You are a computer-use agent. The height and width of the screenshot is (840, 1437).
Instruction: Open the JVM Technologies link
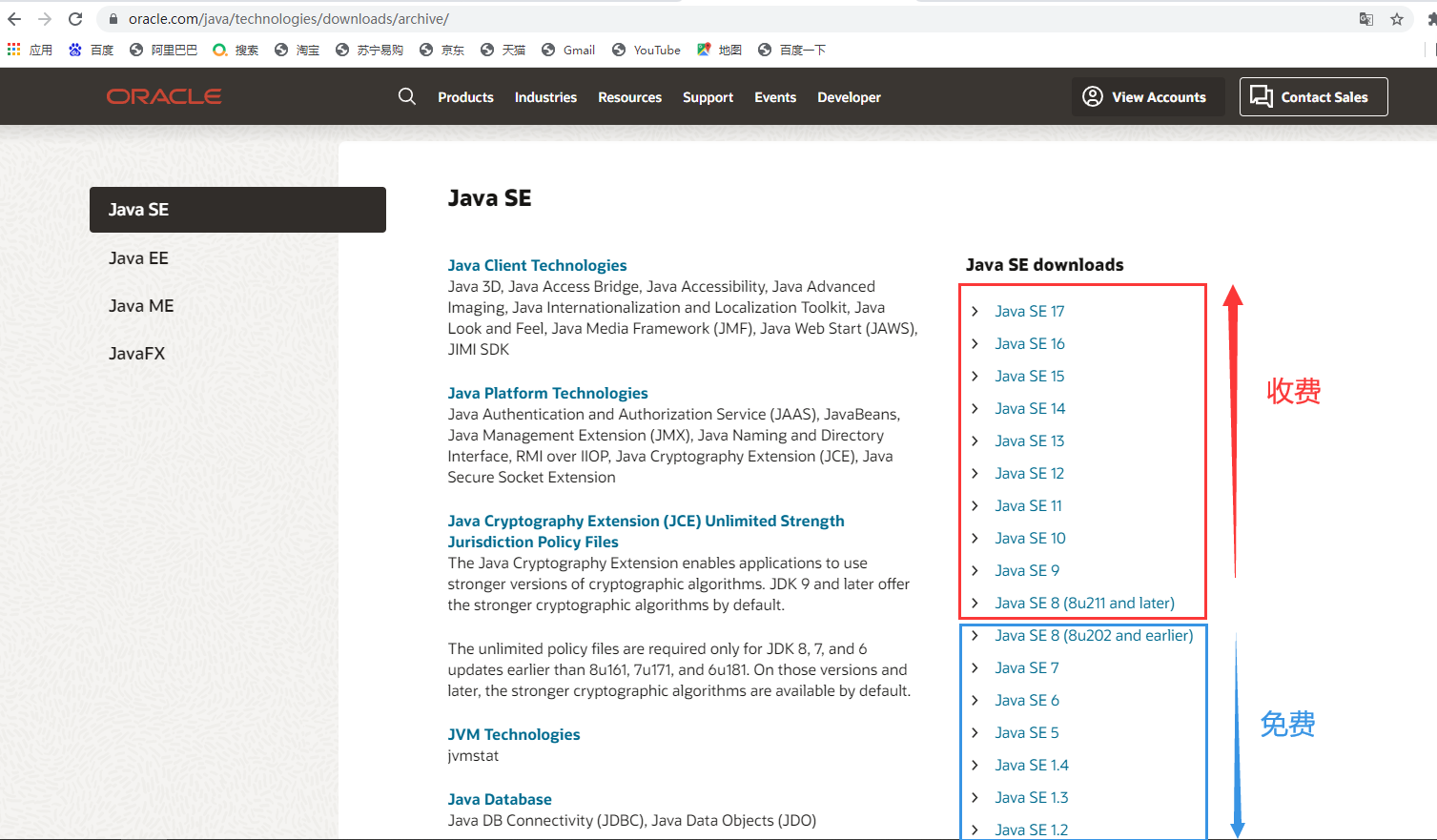point(514,735)
